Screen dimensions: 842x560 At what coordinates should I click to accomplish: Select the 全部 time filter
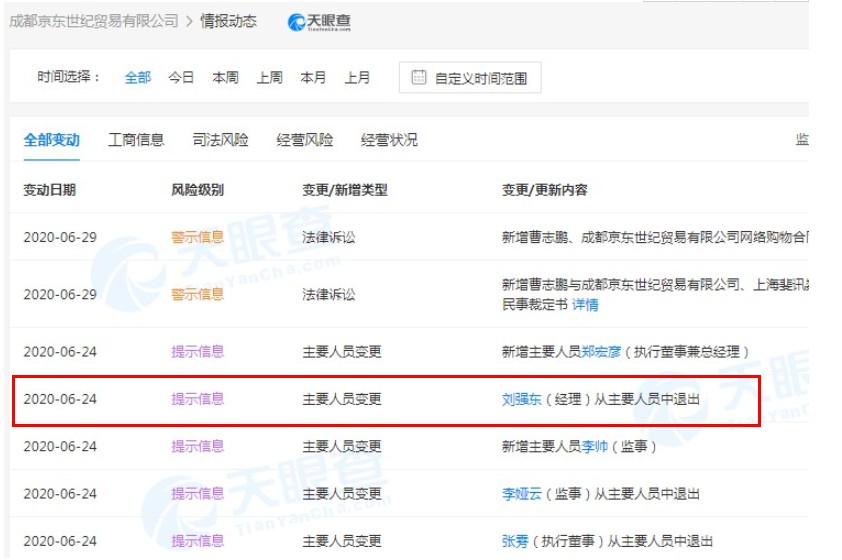137,77
